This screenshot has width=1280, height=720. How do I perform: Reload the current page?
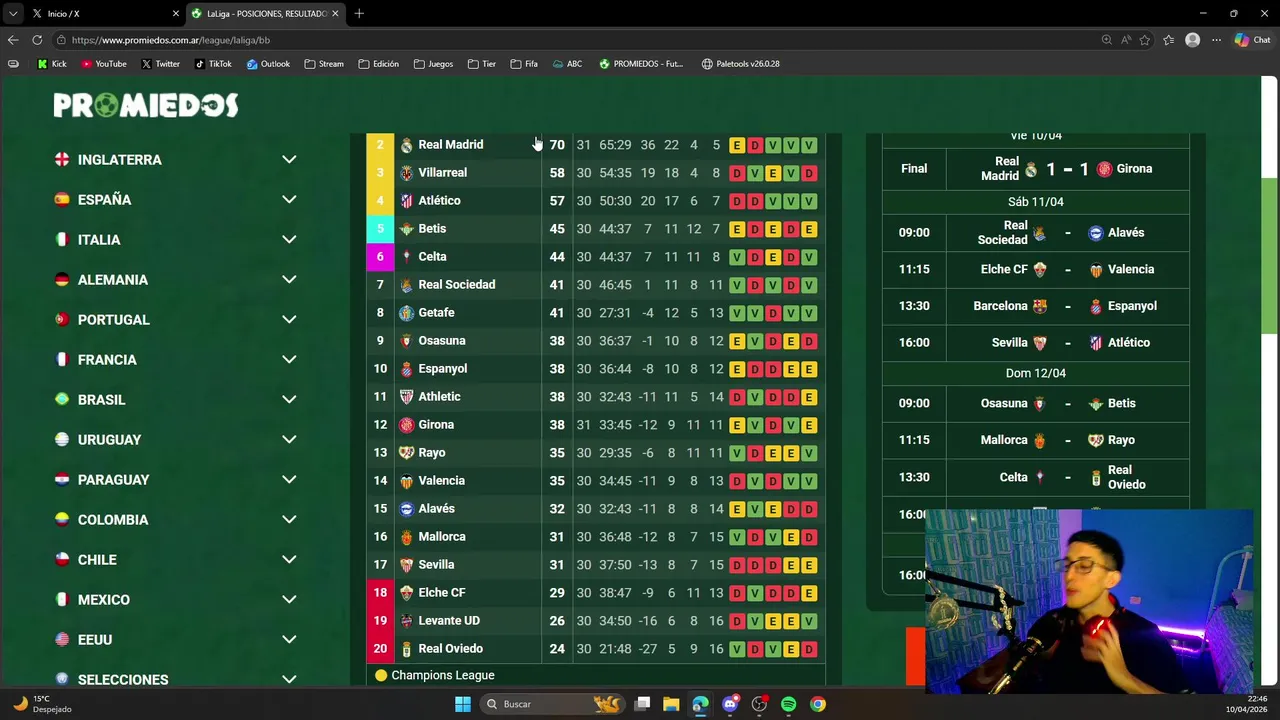pyautogui.click(x=37, y=40)
